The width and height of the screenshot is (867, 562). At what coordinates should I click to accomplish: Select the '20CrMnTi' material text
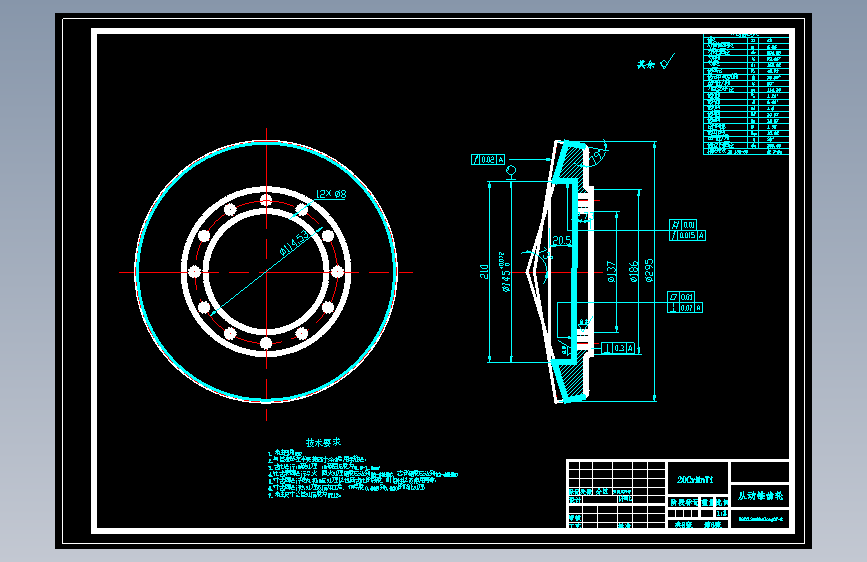695,480
